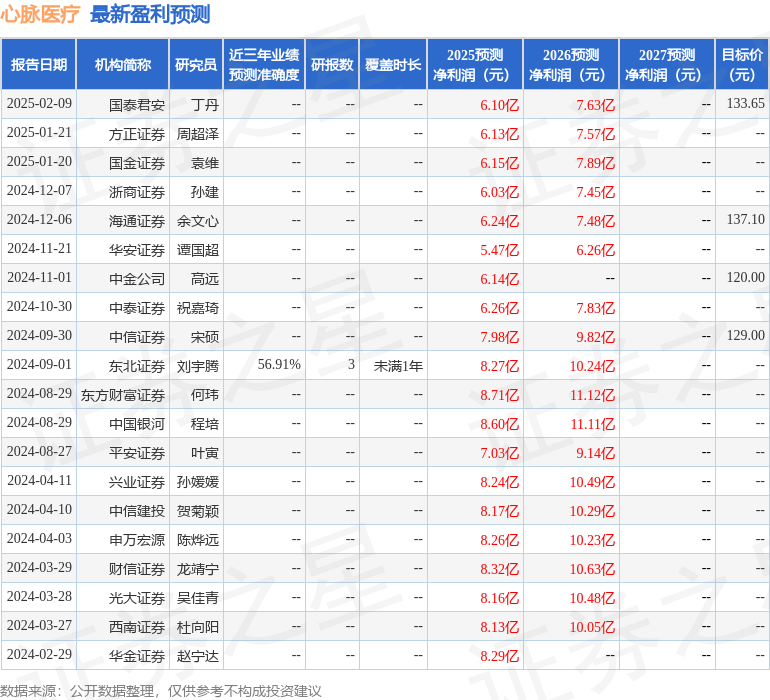Select analyst 谭国超

click(x=198, y=250)
